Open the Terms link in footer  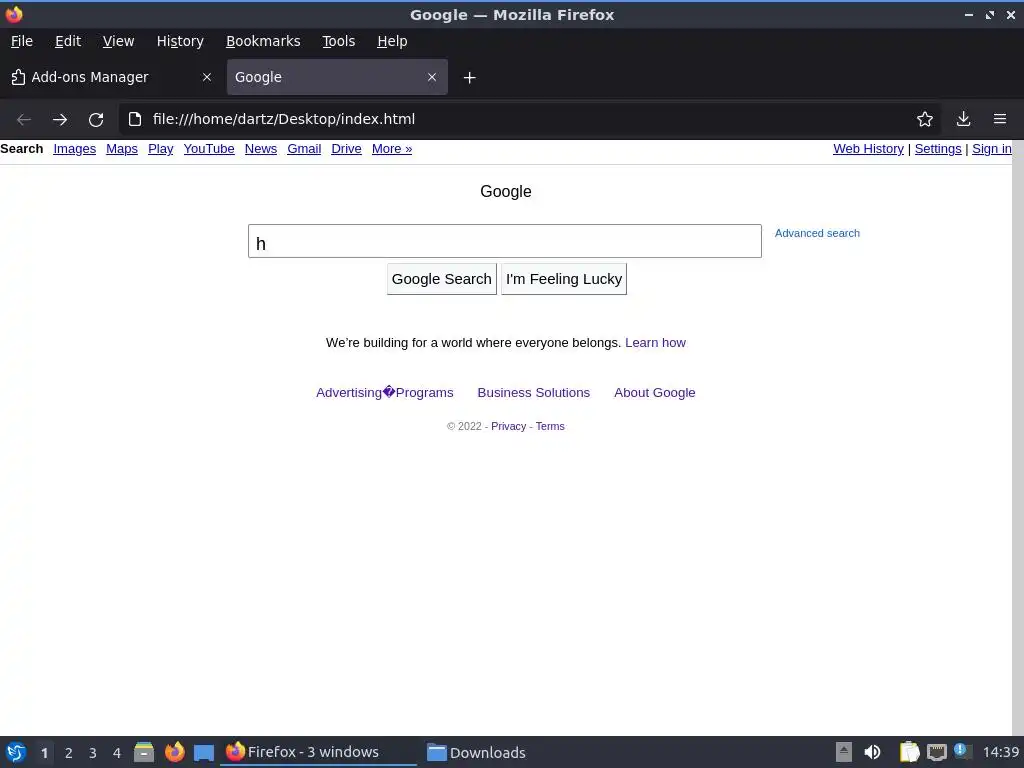click(550, 426)
